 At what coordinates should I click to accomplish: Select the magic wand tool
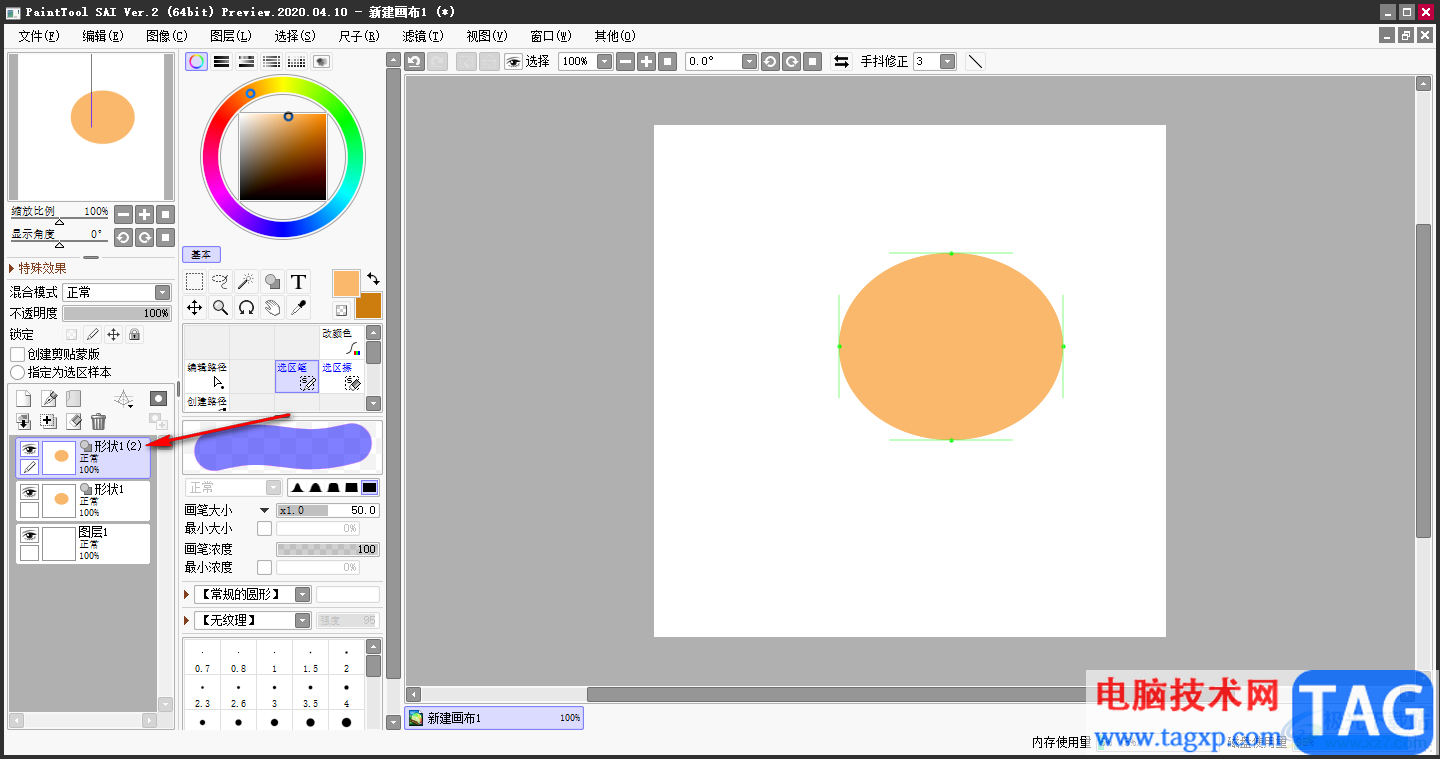click(246, 282)
